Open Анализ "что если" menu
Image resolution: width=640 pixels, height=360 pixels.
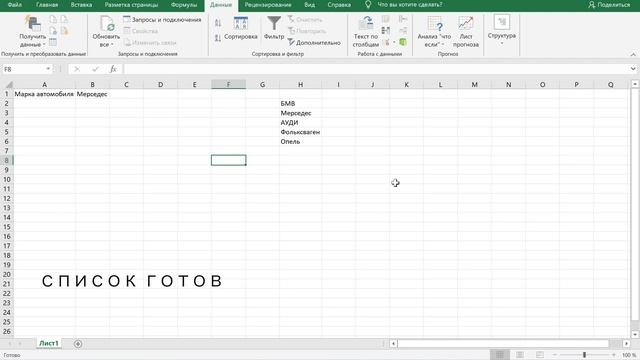[x=434, y=31]
